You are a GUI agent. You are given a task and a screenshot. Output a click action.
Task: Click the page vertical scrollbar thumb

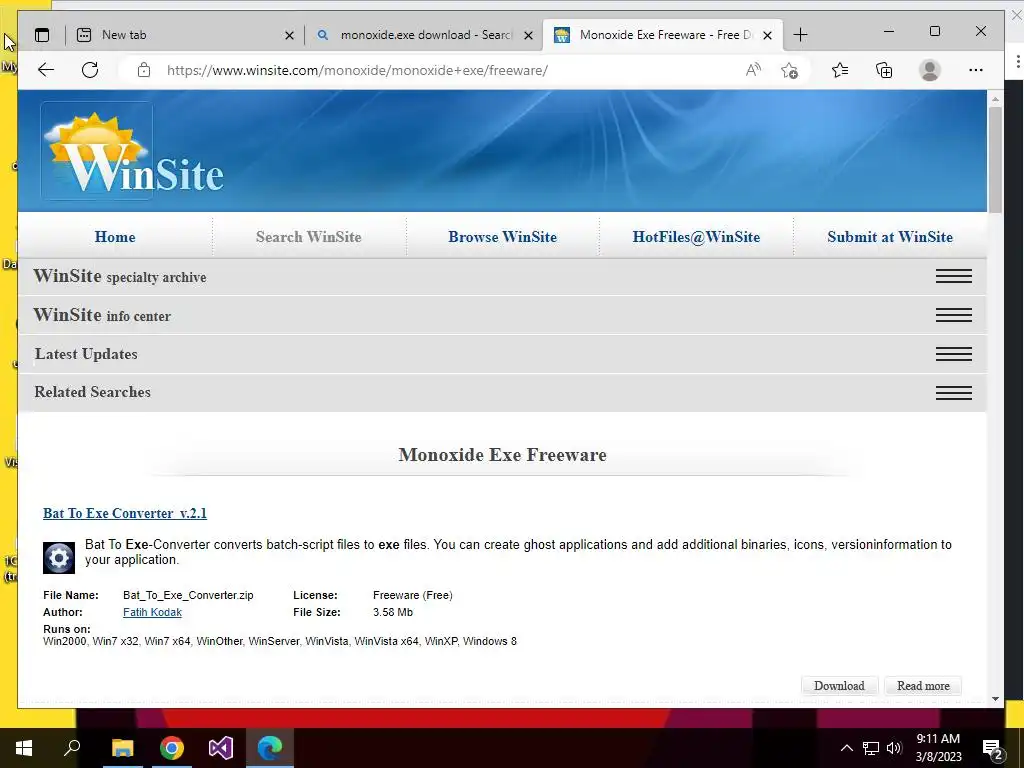pos(995,159)
